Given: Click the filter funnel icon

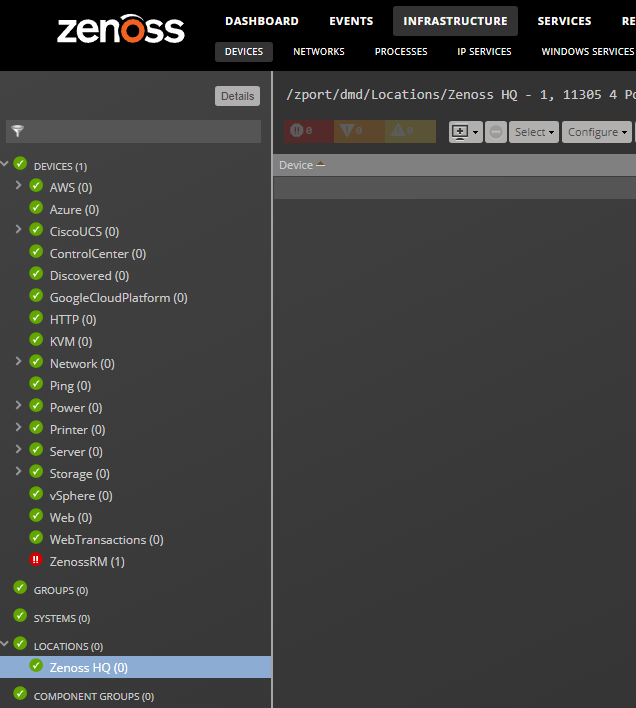Looking at the screenshot, I should tap(18, 131).
